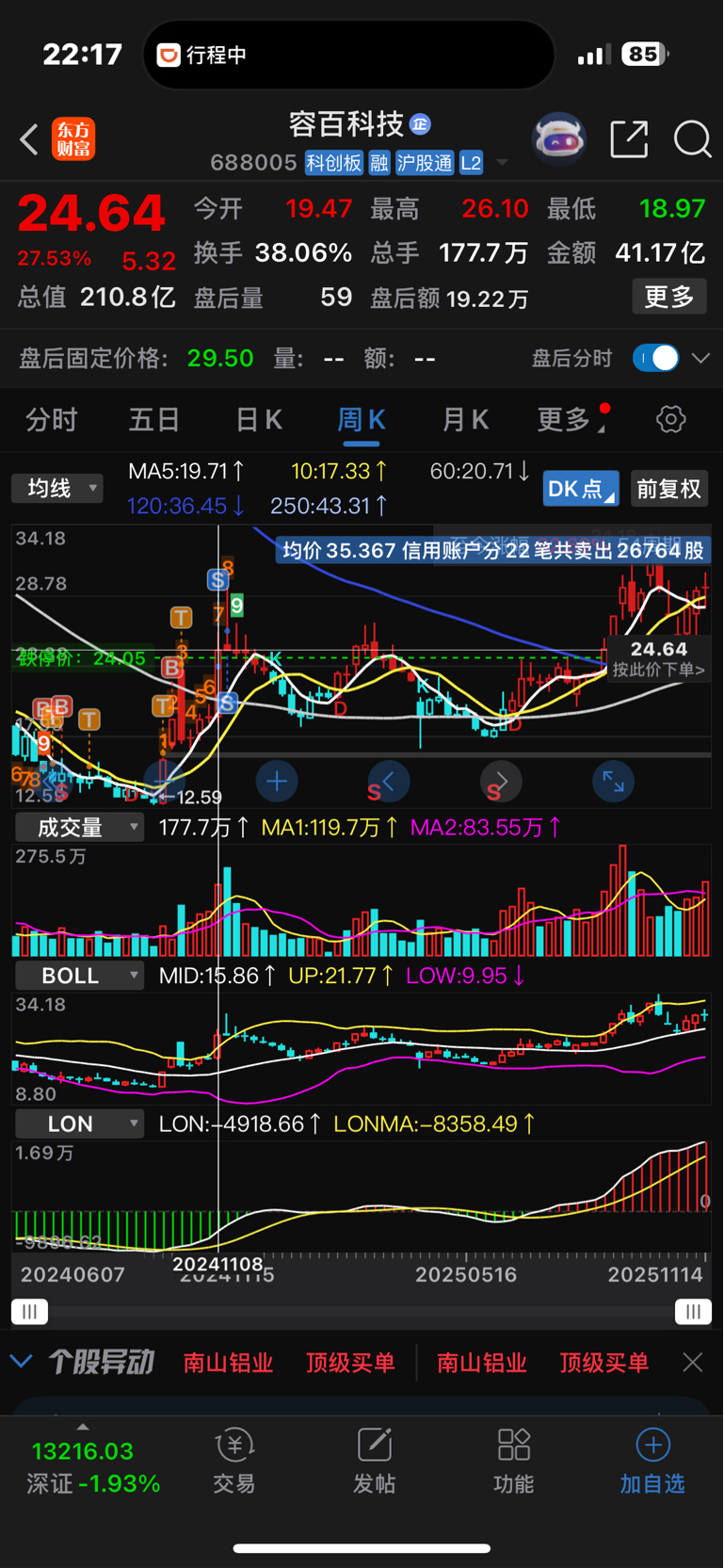Screen dimensions: 724x1568
Task: Tap the 250:43.31 average value
Action: pos(329,506)
